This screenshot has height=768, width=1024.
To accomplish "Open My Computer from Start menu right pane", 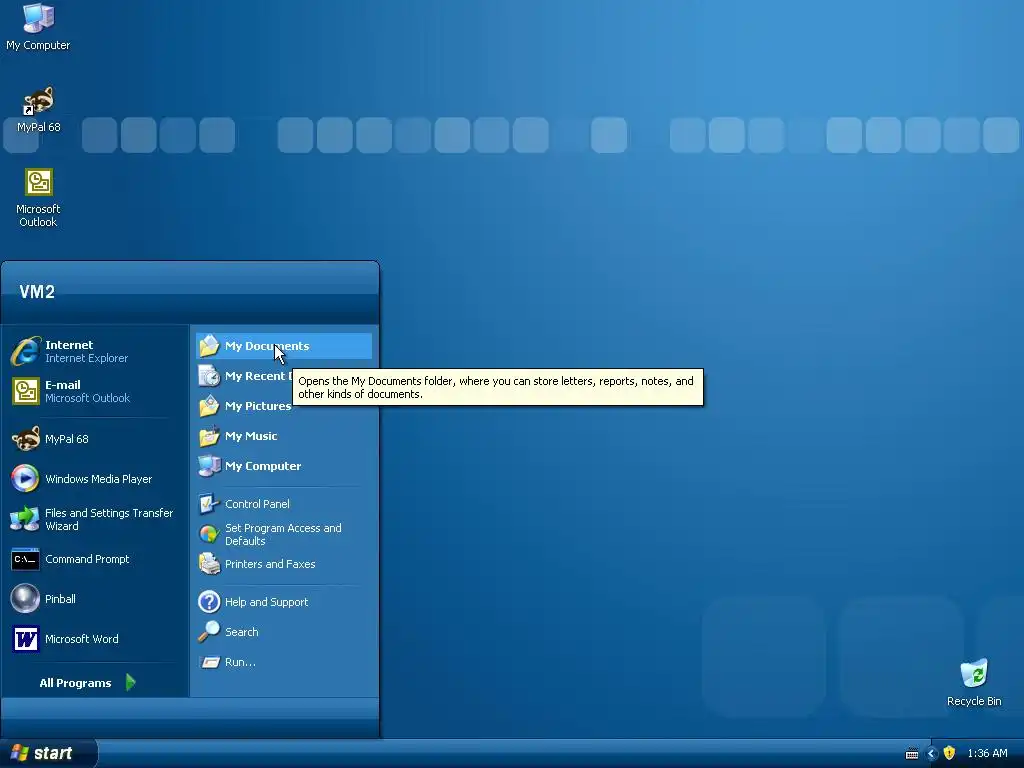I will [x=284, y=466].
